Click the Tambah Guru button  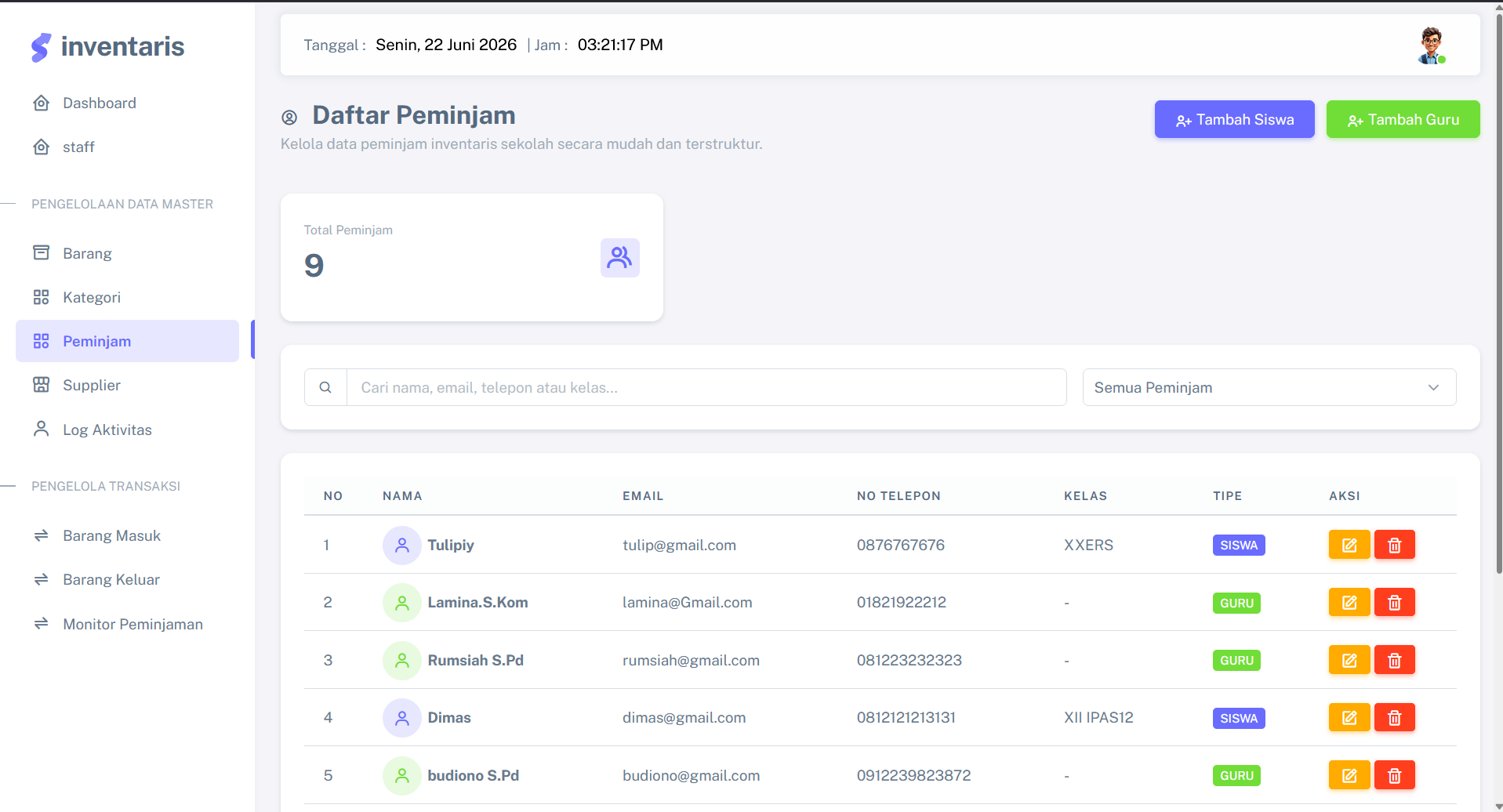point(1403,119)
